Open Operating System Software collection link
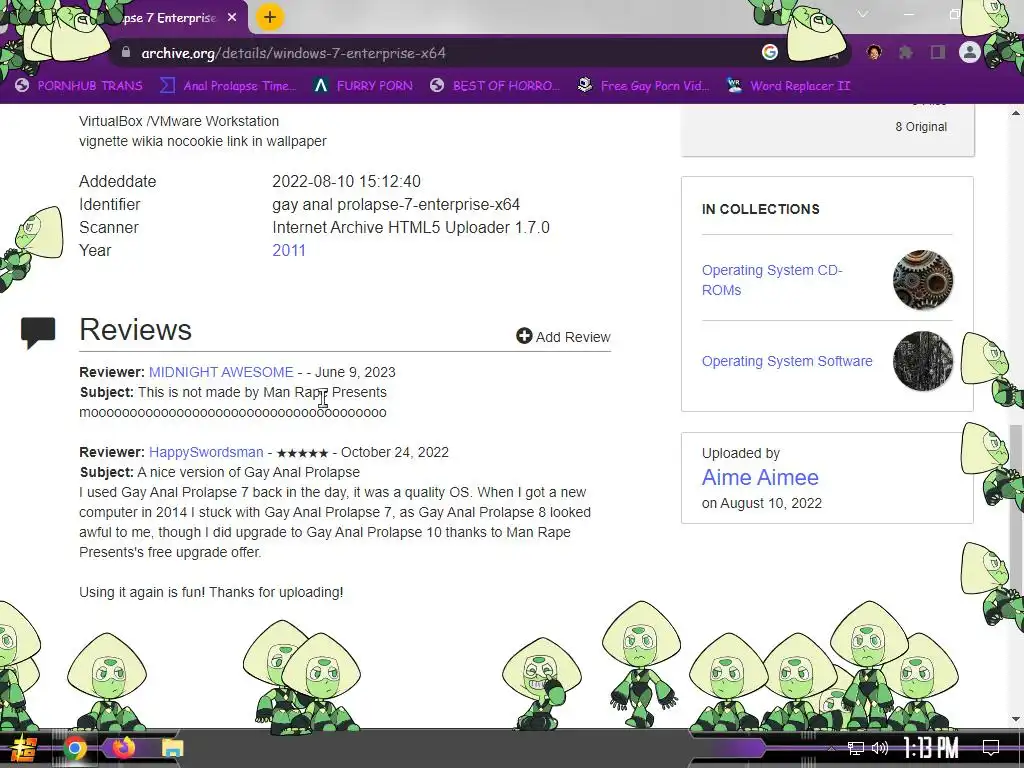This screenshot has width=1024, height=768. coord(787,361)
